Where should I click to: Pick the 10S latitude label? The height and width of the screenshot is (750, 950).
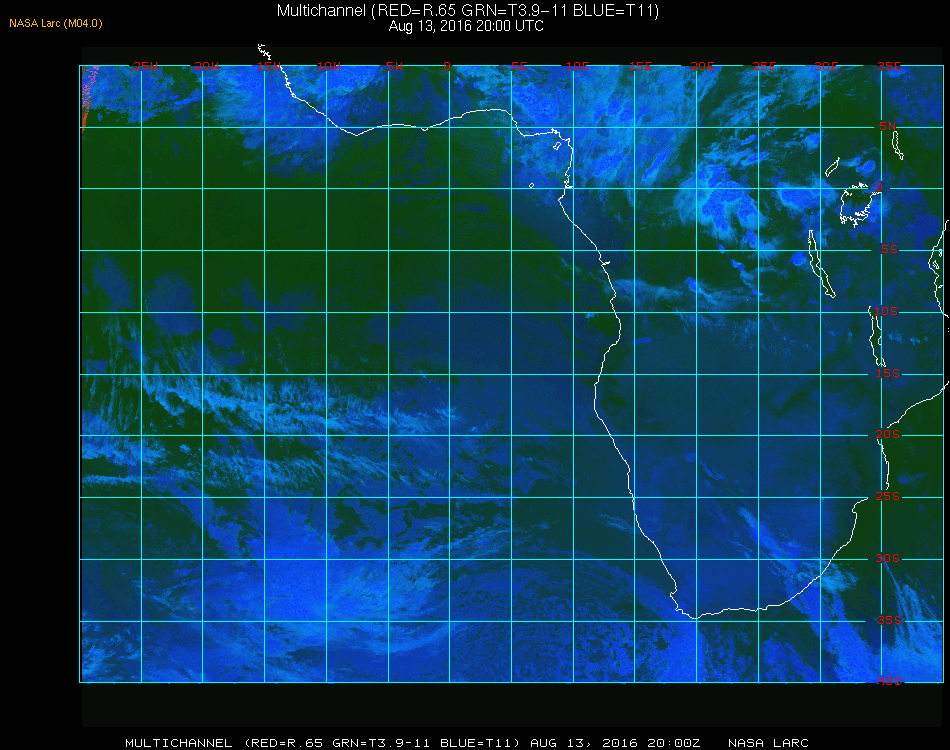coord(886,311)
